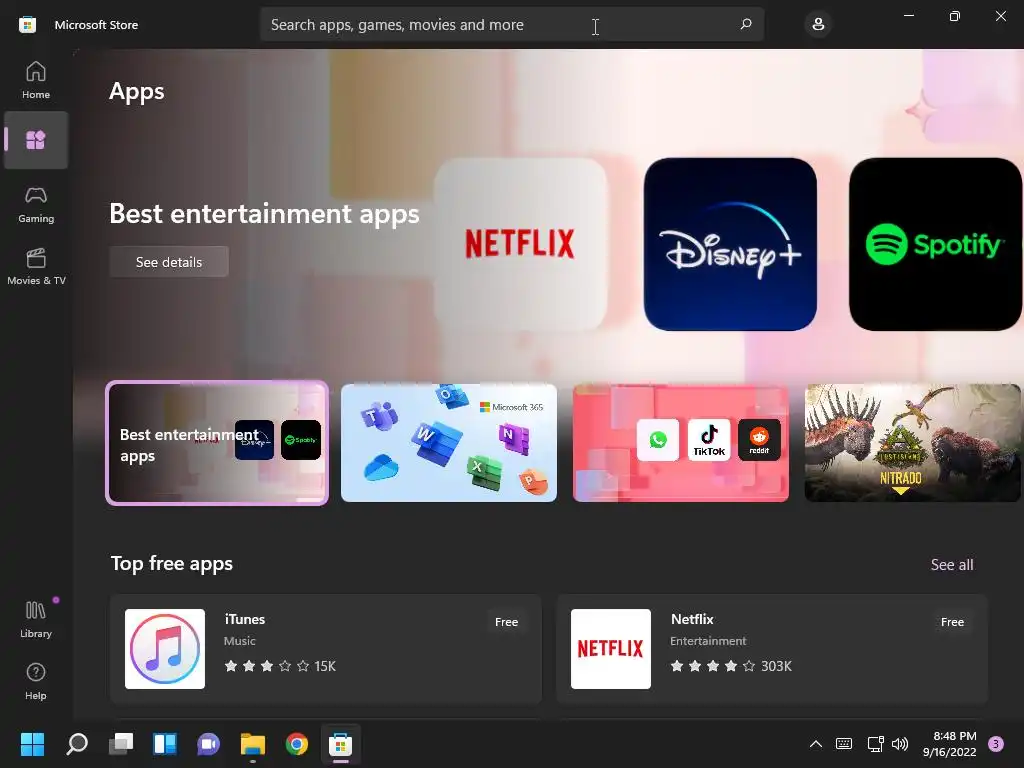Screen dimensions: 1024x768
Task: Open volume control tray icon
Action: [900, 743]
